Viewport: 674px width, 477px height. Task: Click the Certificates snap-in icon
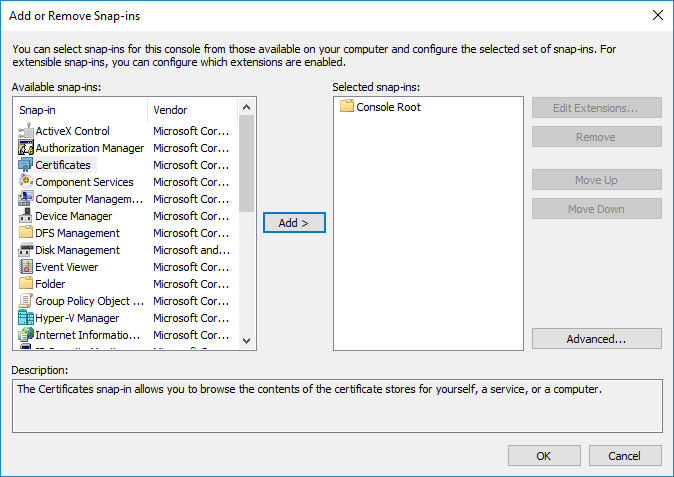(x=26, y=165)
